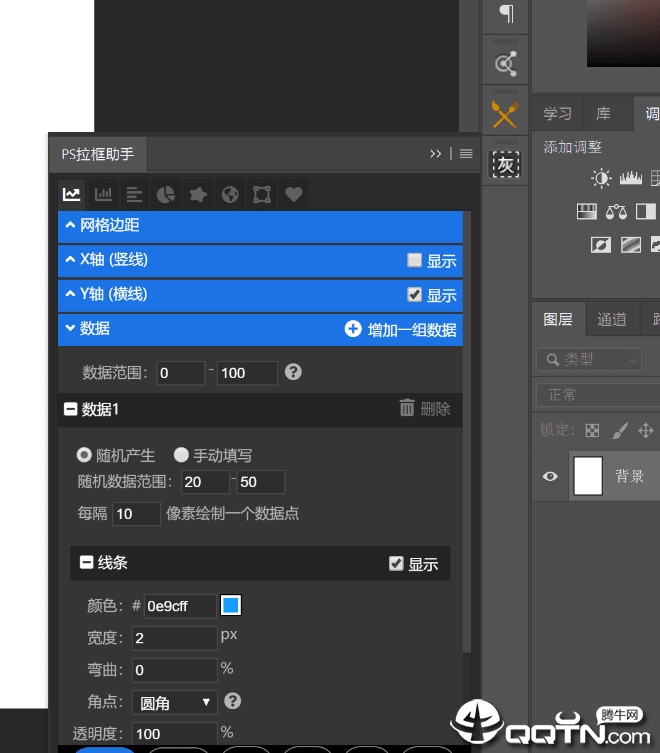
Task: Lock position move arrows icon
Action: point(646,430)
